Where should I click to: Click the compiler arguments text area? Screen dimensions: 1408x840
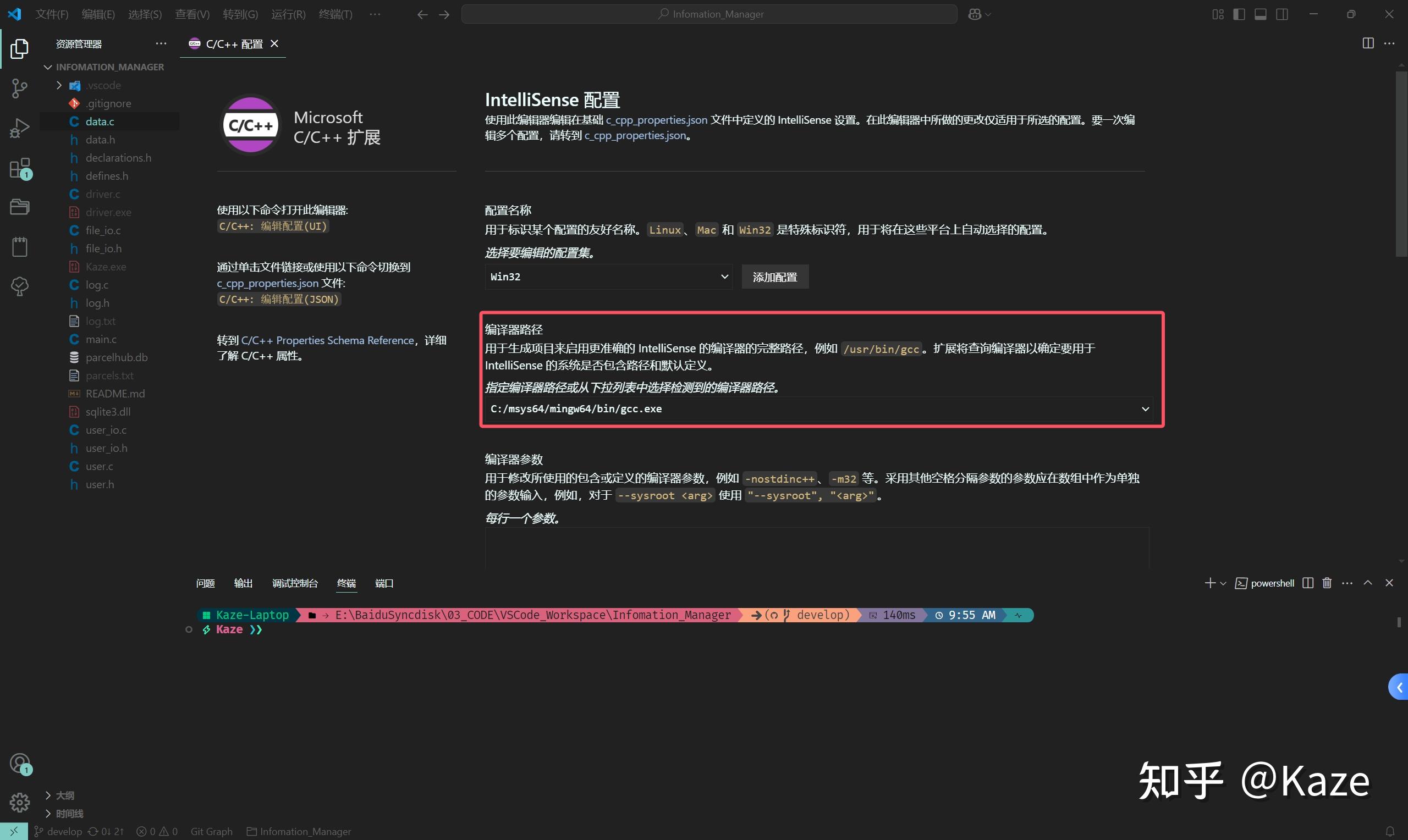click(x=817, y=548)
